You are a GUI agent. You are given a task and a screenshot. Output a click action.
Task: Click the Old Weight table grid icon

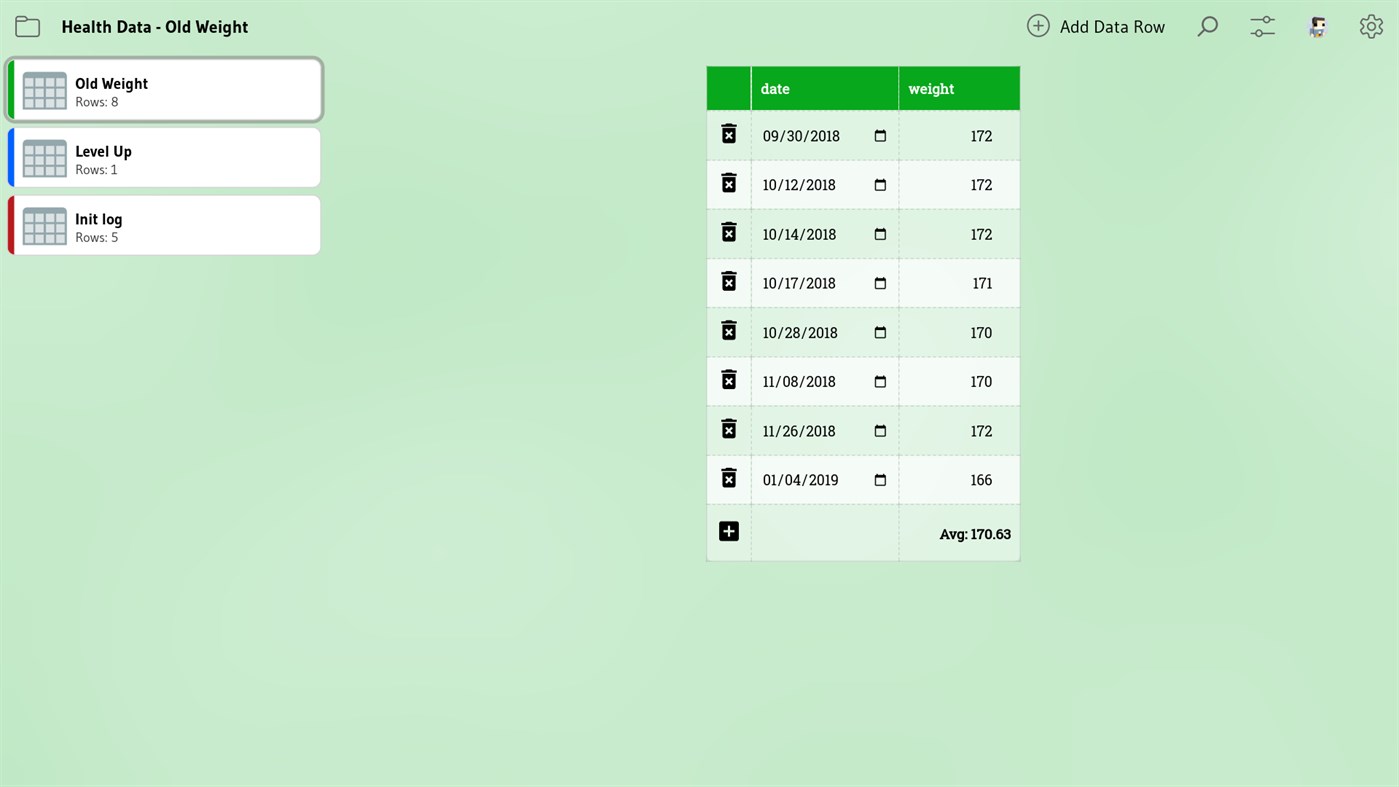tap(44, 91)
